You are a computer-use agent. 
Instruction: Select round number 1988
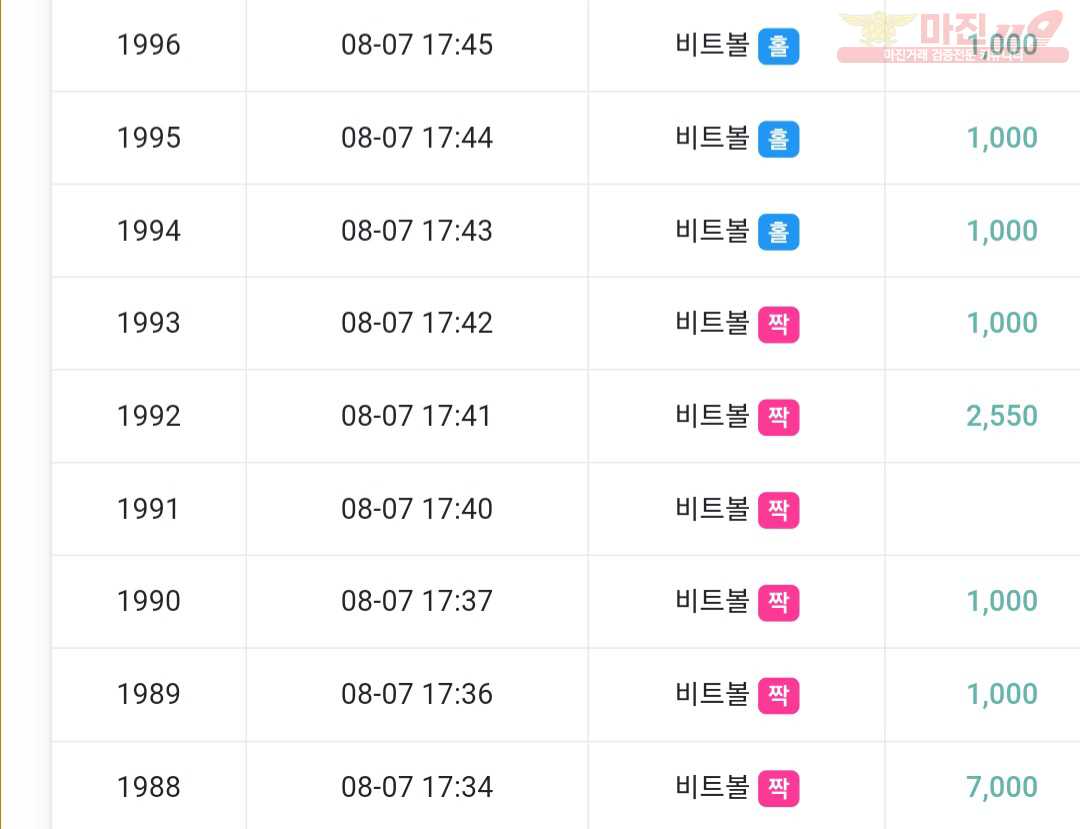tap(149, 787)
